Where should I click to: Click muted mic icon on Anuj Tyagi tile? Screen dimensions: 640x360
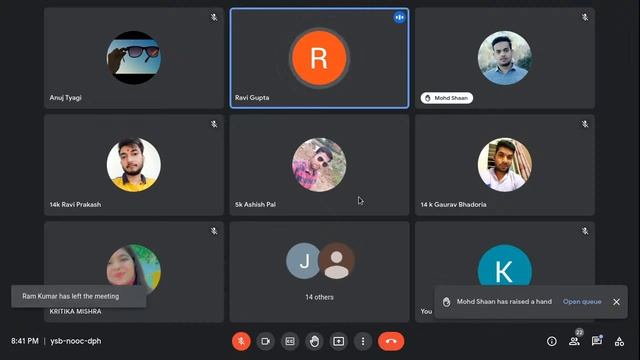click(214, 17)
